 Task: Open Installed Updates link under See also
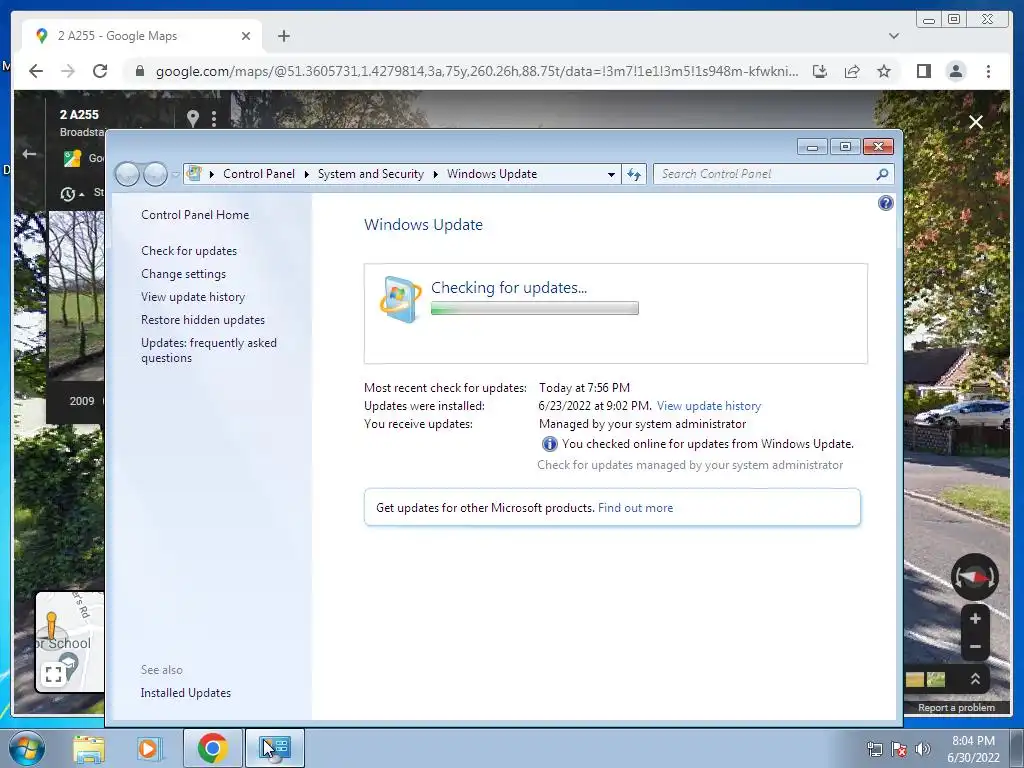click(x=185, y=693)
